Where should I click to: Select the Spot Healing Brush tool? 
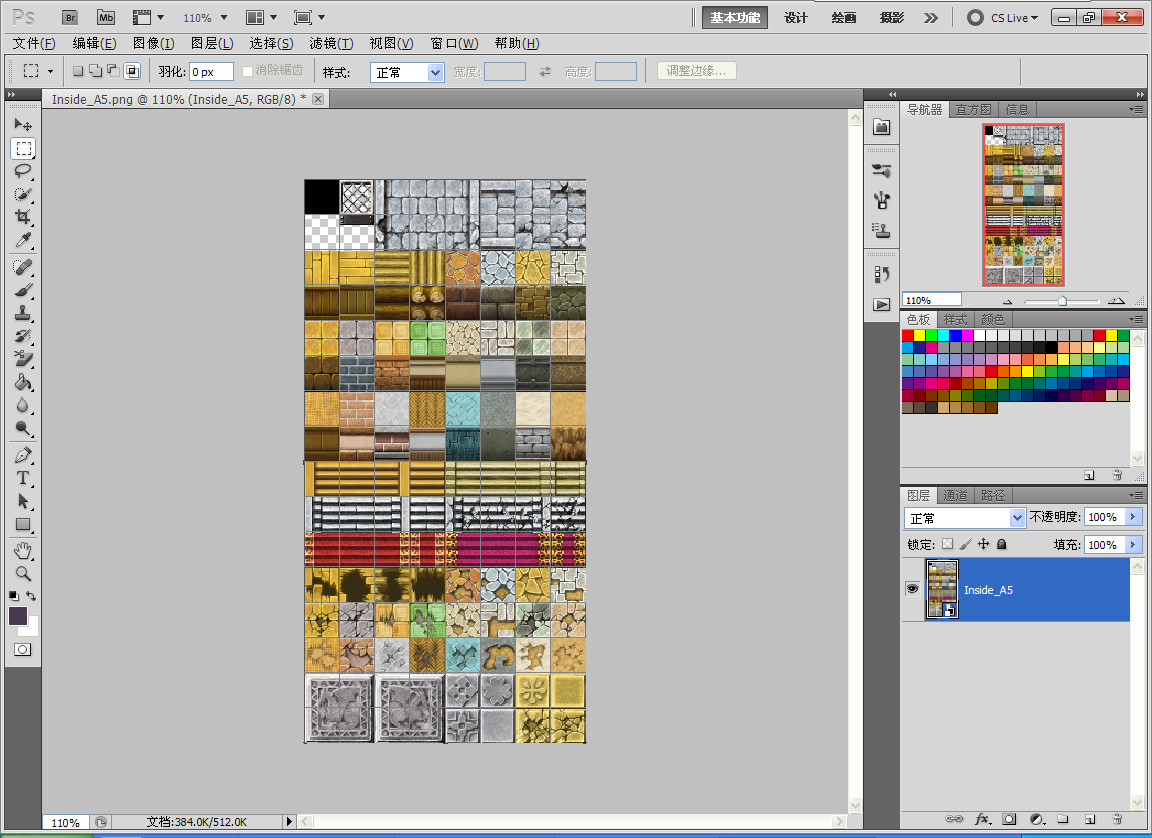point(23,267)
